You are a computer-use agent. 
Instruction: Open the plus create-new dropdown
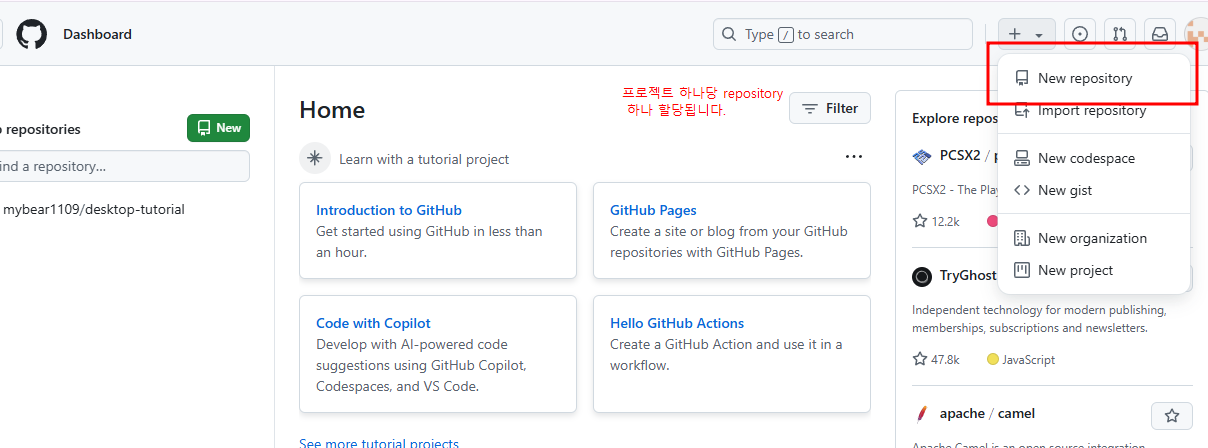[1026, 34]
